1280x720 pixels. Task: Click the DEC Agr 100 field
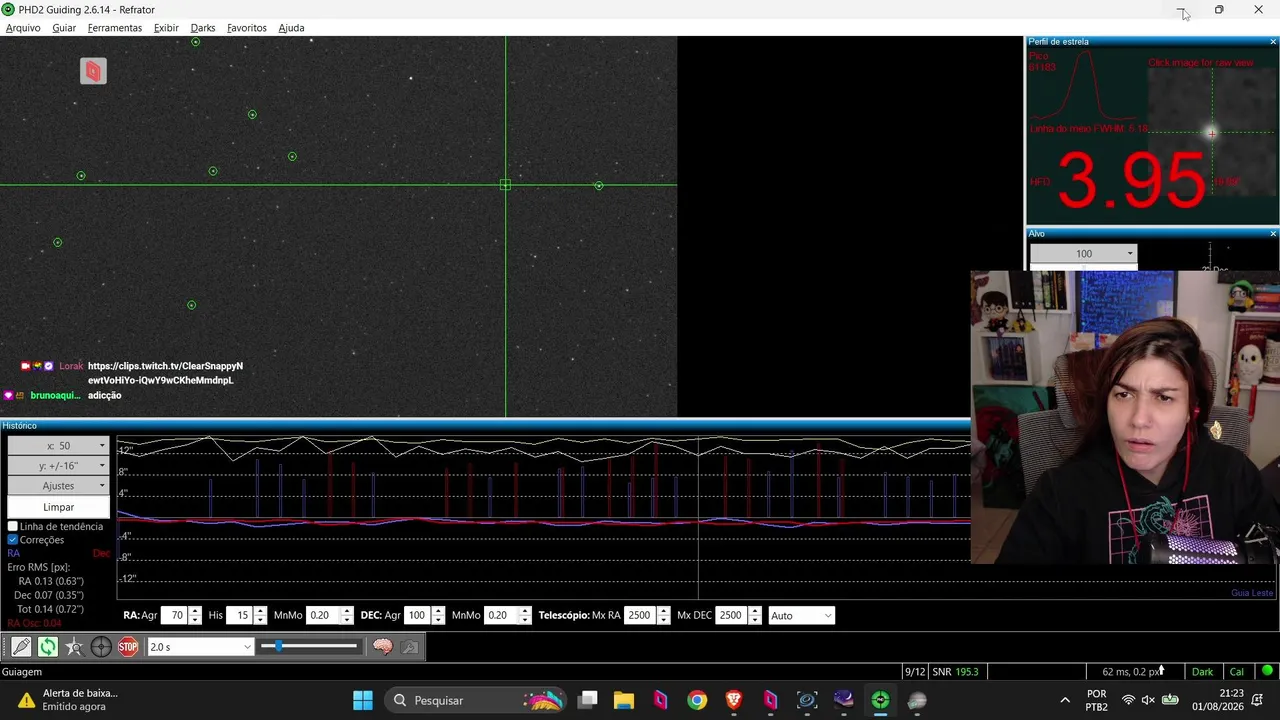pyautogui.click(x=417, y=616)
